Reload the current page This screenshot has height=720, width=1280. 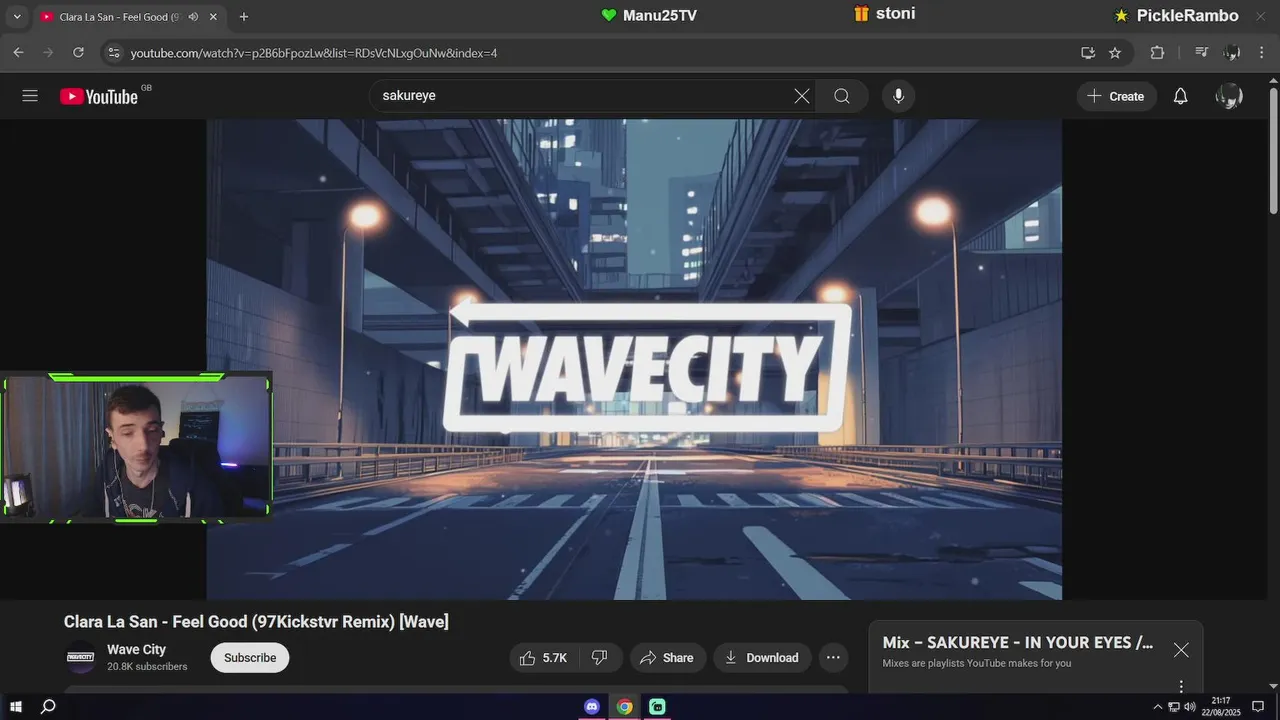coord(78,52)
